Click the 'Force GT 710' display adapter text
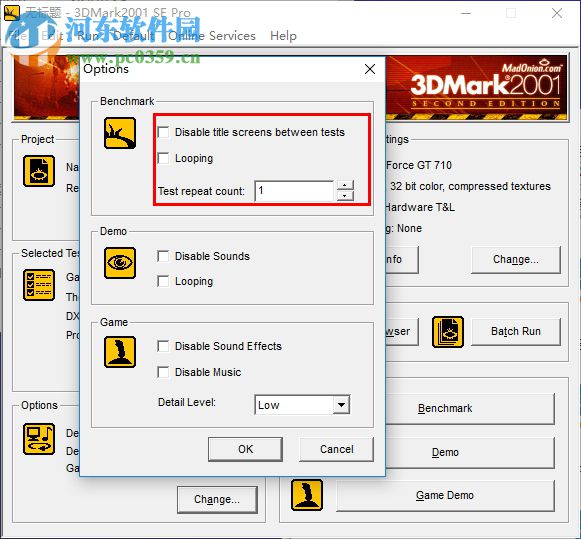581x539 pixels. click(x=419, y=165)
